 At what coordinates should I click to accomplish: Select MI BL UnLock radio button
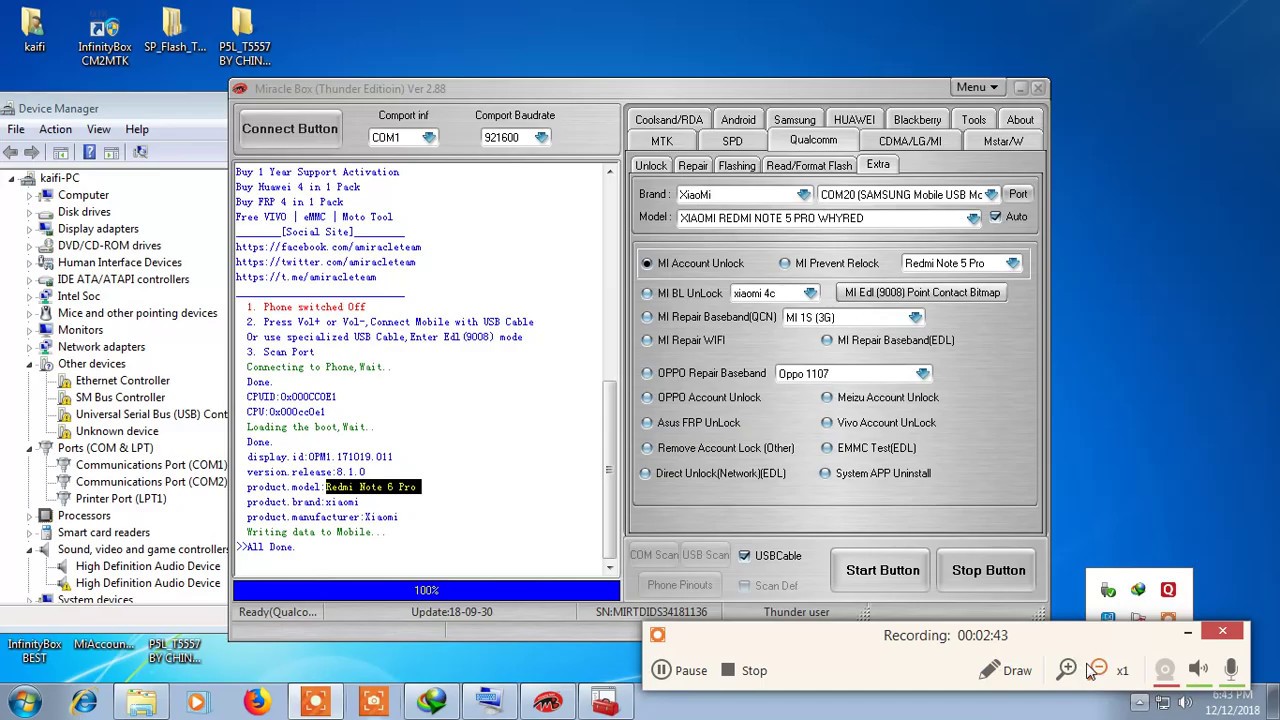click(647, 293)
